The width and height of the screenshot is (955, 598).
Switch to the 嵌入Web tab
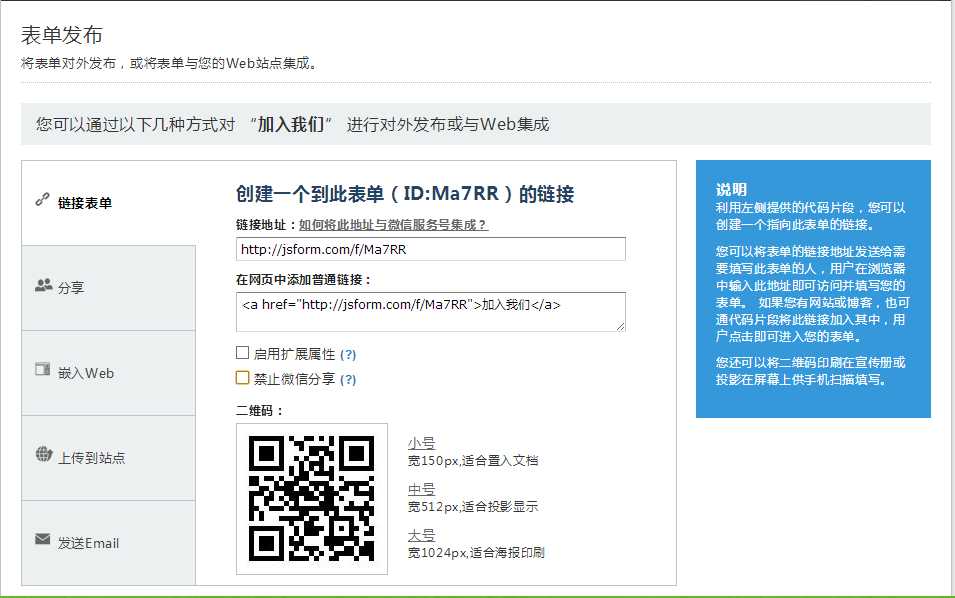click(x=108, y=373)
